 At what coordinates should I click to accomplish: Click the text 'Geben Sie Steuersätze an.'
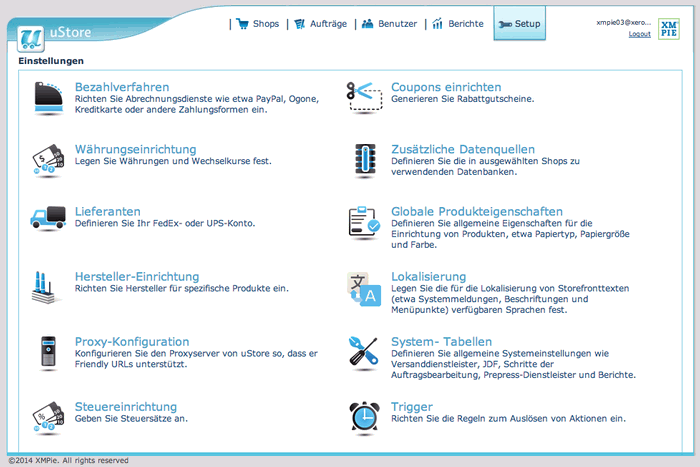(131, 419)
